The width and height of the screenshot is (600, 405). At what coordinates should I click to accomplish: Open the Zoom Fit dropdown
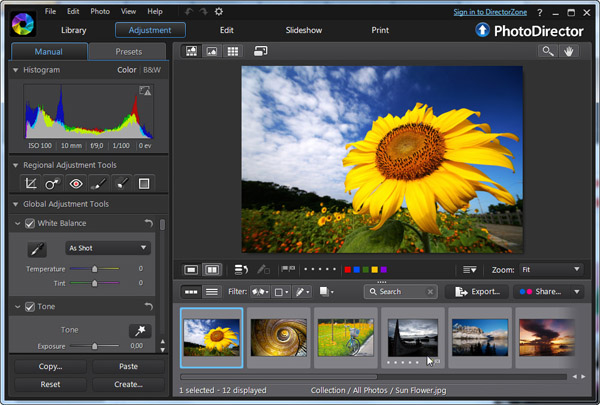(551, 270)
